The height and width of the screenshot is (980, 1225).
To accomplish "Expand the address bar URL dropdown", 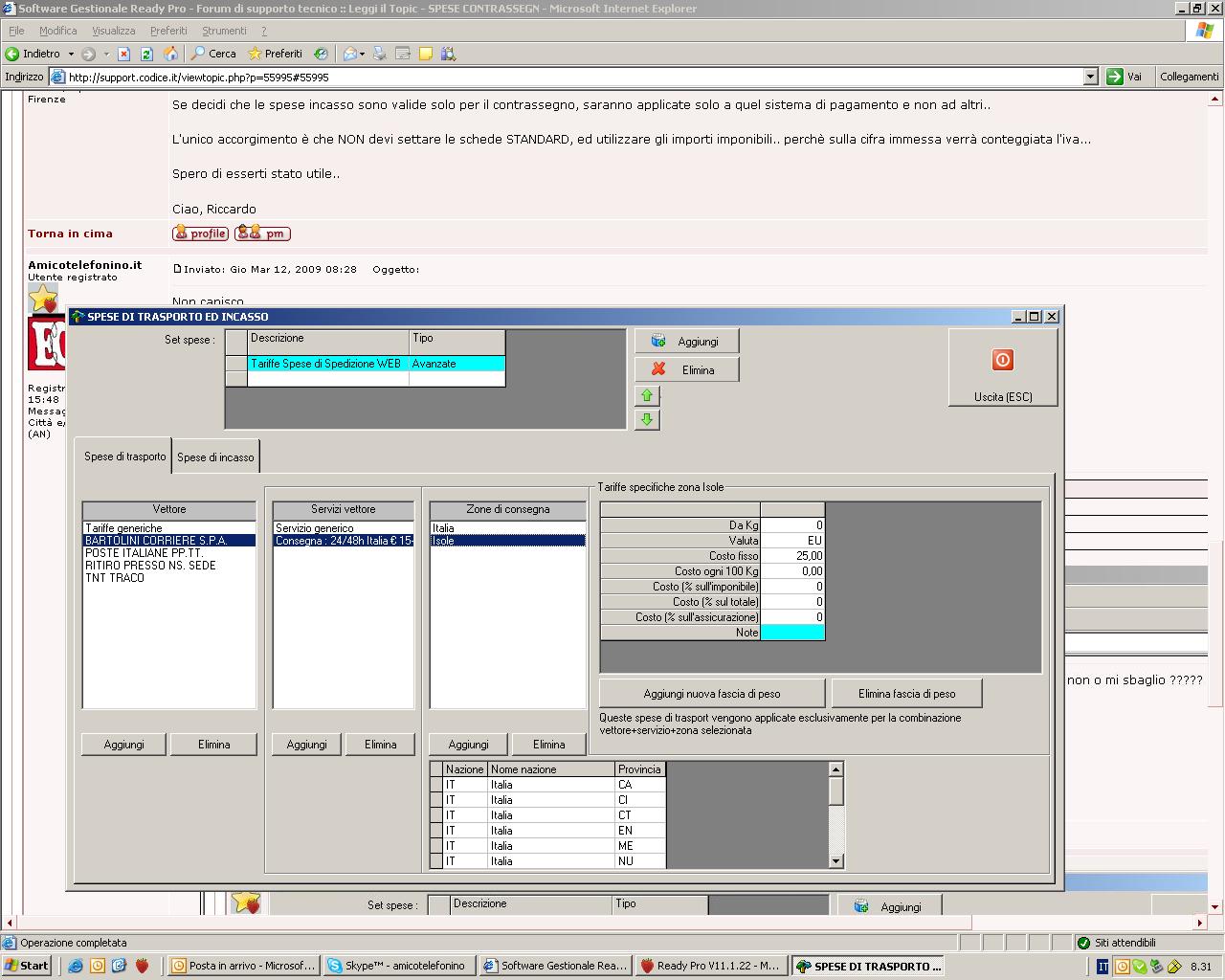I will 1090,77.
